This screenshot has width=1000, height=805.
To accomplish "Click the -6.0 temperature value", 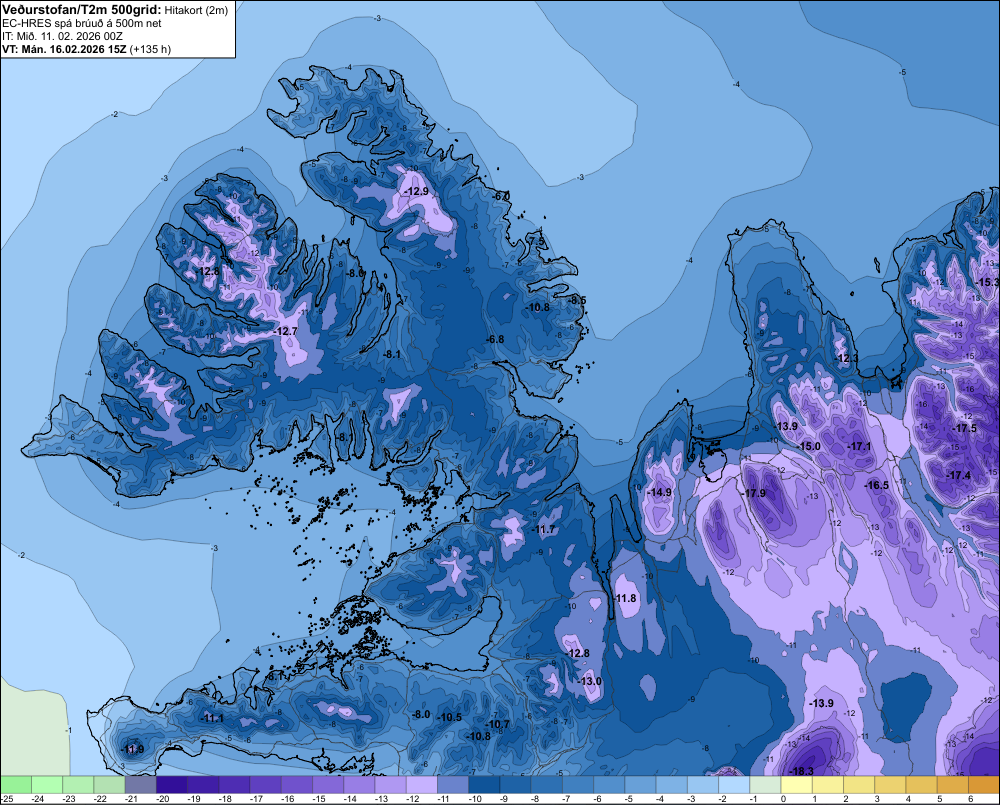I will point(502,196).
